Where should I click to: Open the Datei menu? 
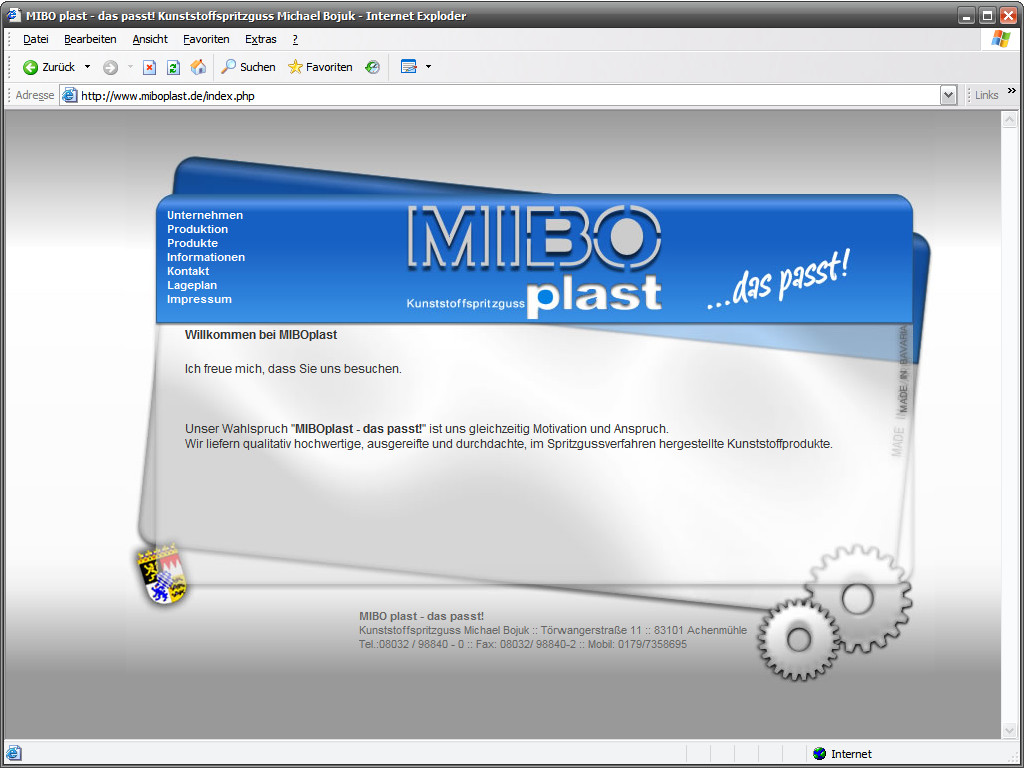point(35,39)
